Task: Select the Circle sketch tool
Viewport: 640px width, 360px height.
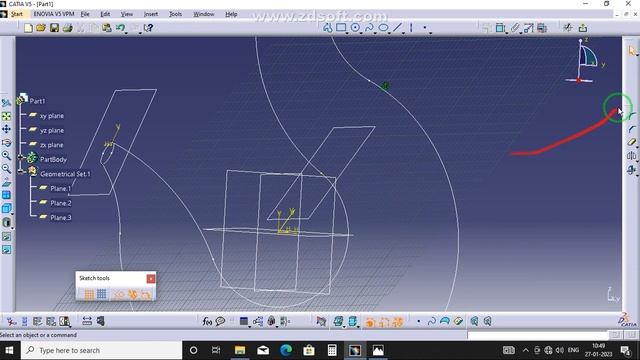Action: (x=355, y=28)
